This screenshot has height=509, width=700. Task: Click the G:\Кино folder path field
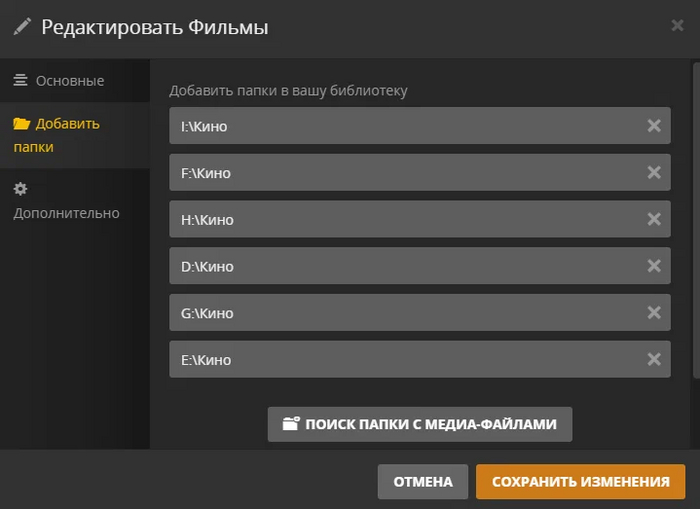click(x=400, y=313)
